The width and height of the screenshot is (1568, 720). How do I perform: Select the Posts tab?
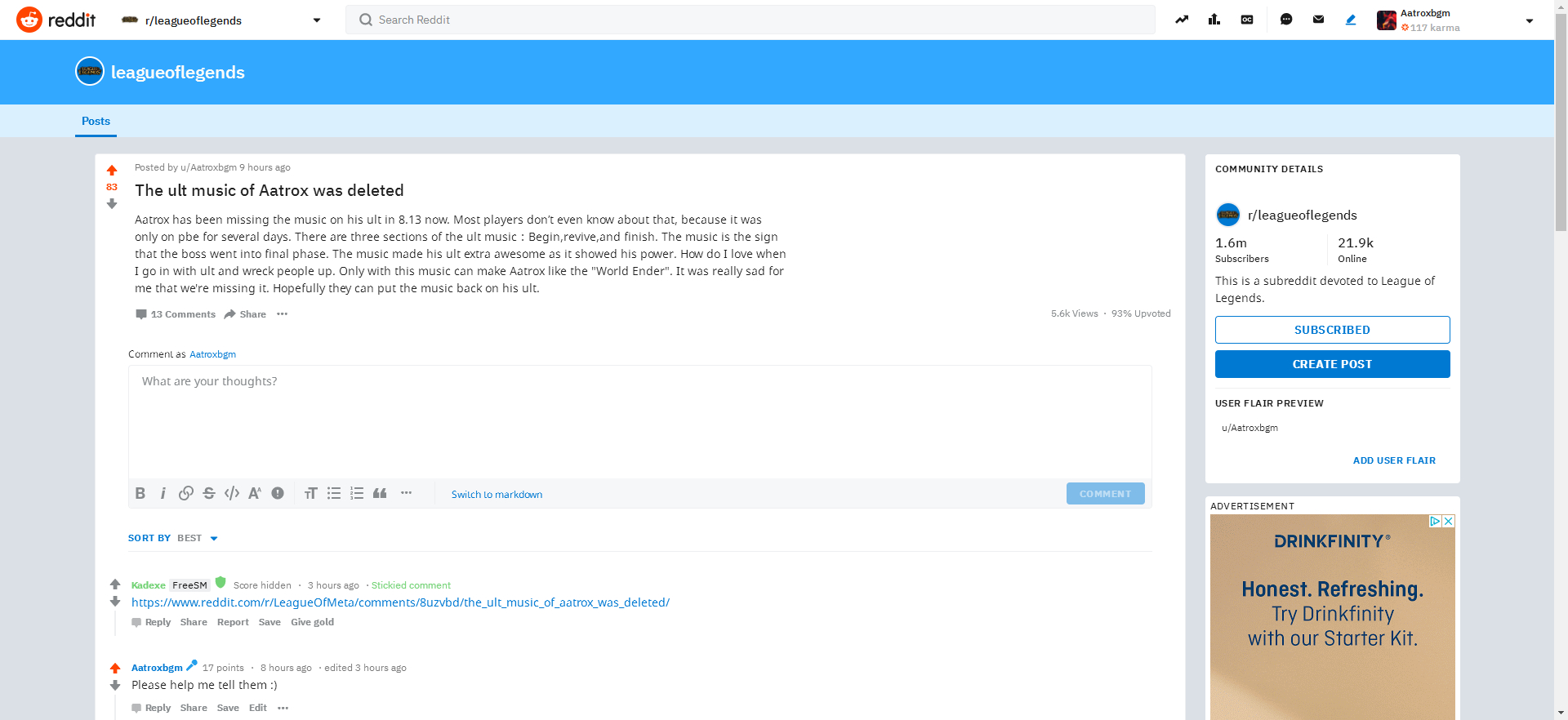96,121
